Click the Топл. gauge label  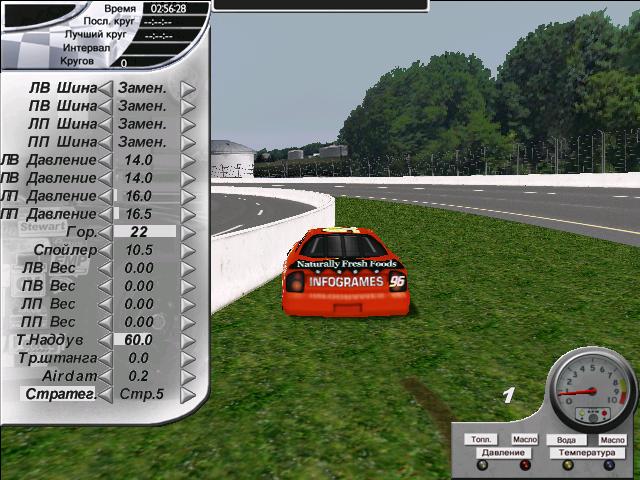482,439
